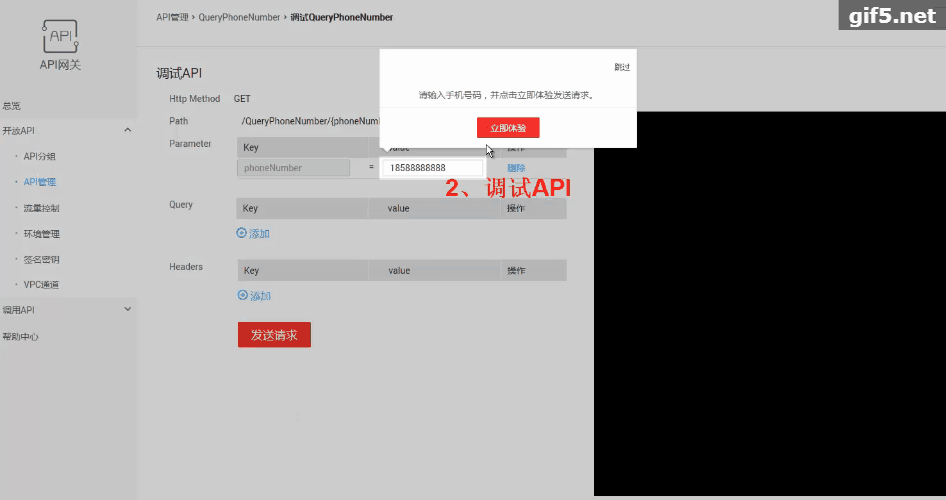Click the plus icon beside Query 添加
This screenshot has width=946, height=500.
pos(241,233)
